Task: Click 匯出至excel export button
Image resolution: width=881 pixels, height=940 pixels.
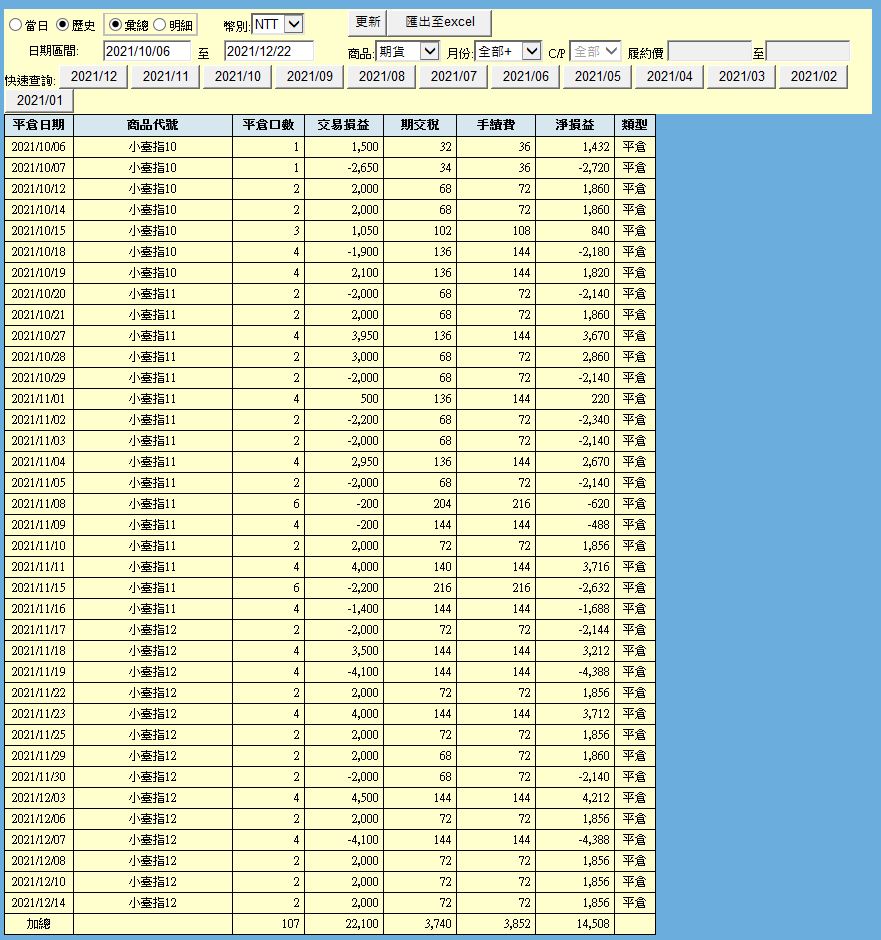Action: (440, 23)
